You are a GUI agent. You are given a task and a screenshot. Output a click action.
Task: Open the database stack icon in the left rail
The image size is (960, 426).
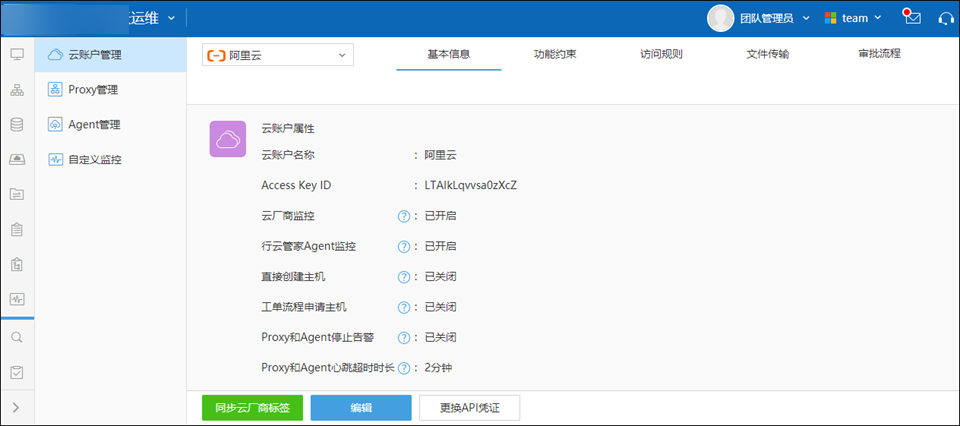coord(17,125)
